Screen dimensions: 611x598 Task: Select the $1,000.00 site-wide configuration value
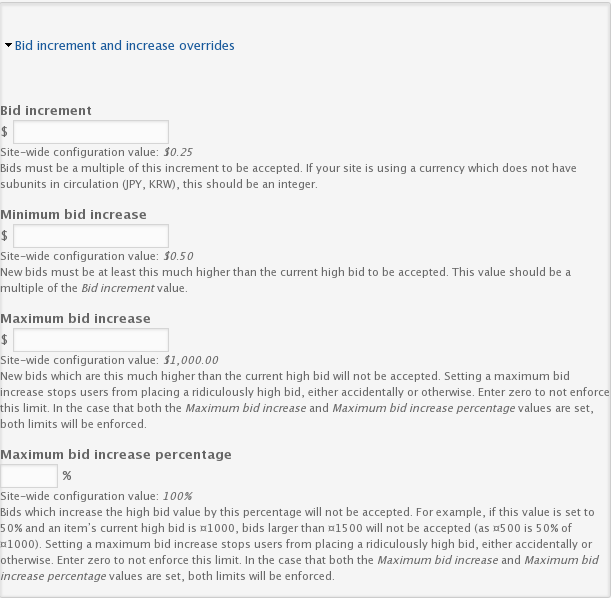191,360
